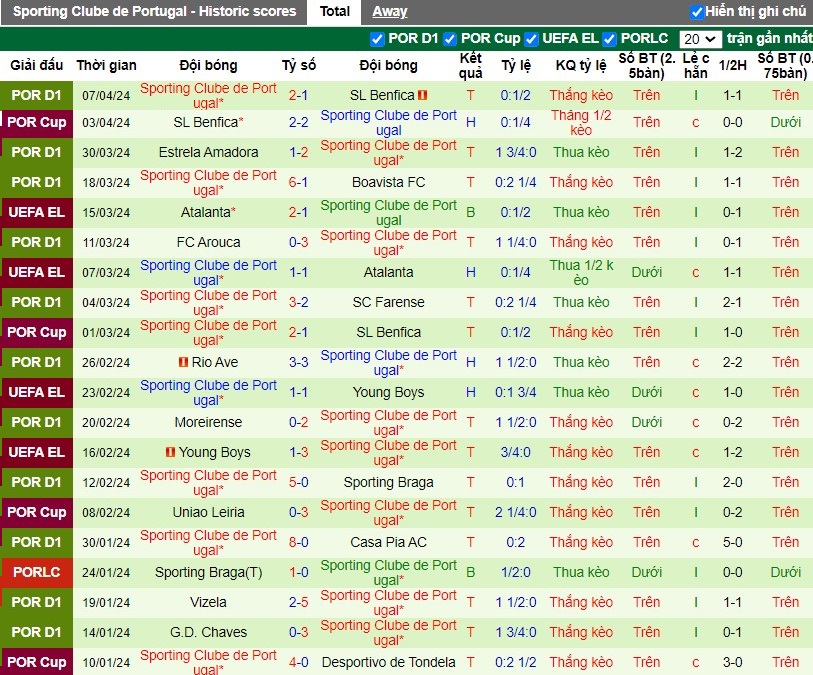Open Vizela team link
The image size is (813, 675).
pos(208,602)
